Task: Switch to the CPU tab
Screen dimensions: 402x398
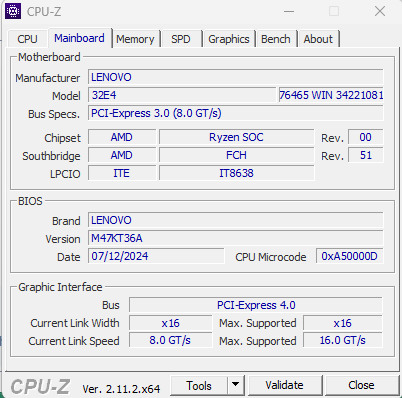Action: [27, 39]
